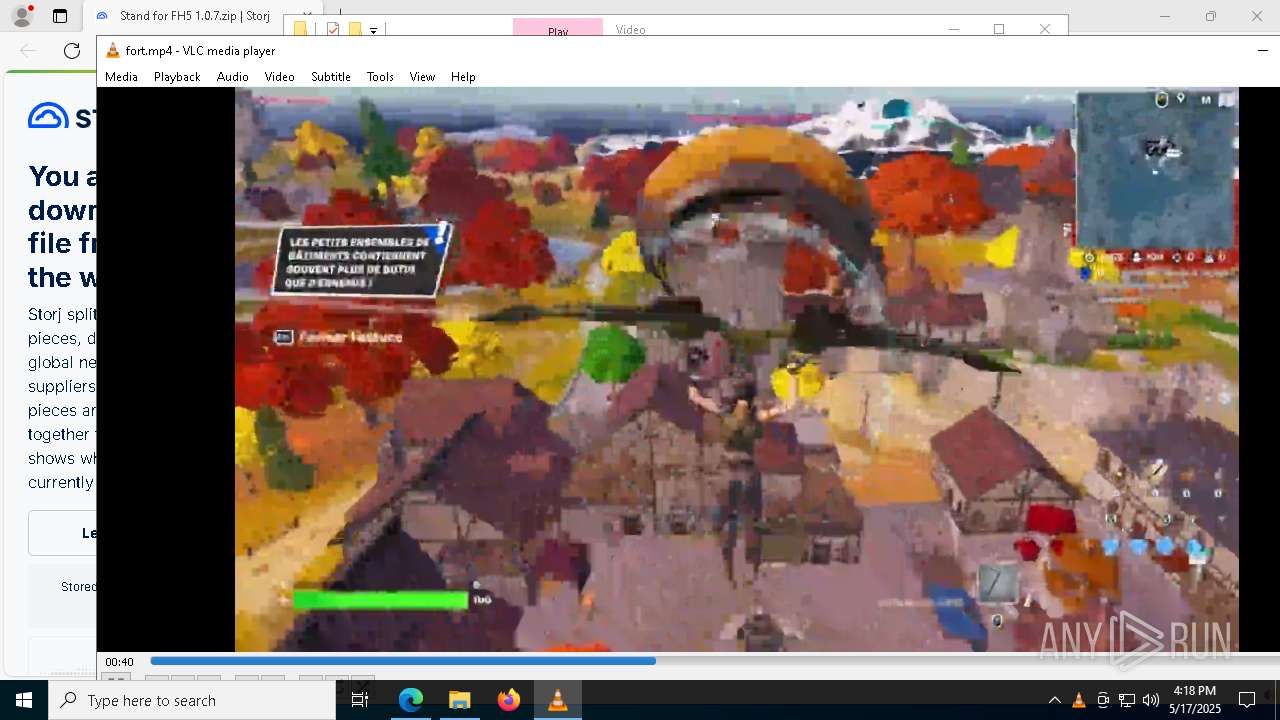Click the Edge back arrow button
The width and height of the screenshot is (1280, 720).
tap(28, 51)
